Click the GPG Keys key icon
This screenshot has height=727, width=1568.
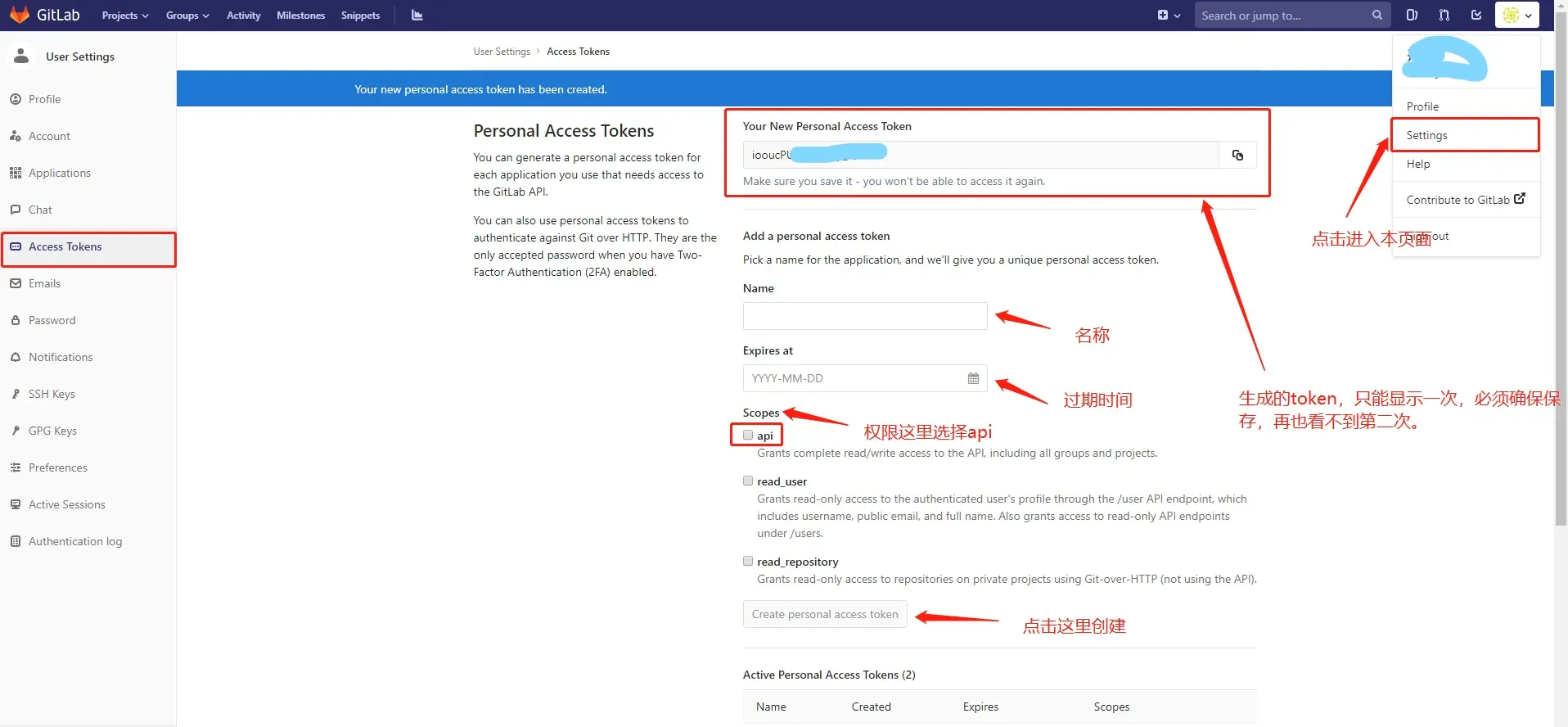(16, 431)
